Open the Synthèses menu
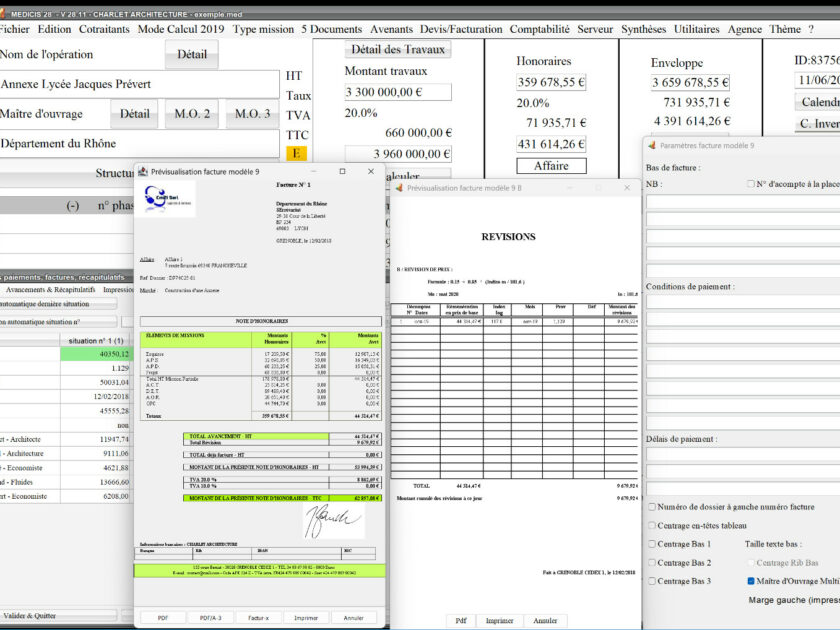This screenshot has width=840, height=630. point(643,29)
